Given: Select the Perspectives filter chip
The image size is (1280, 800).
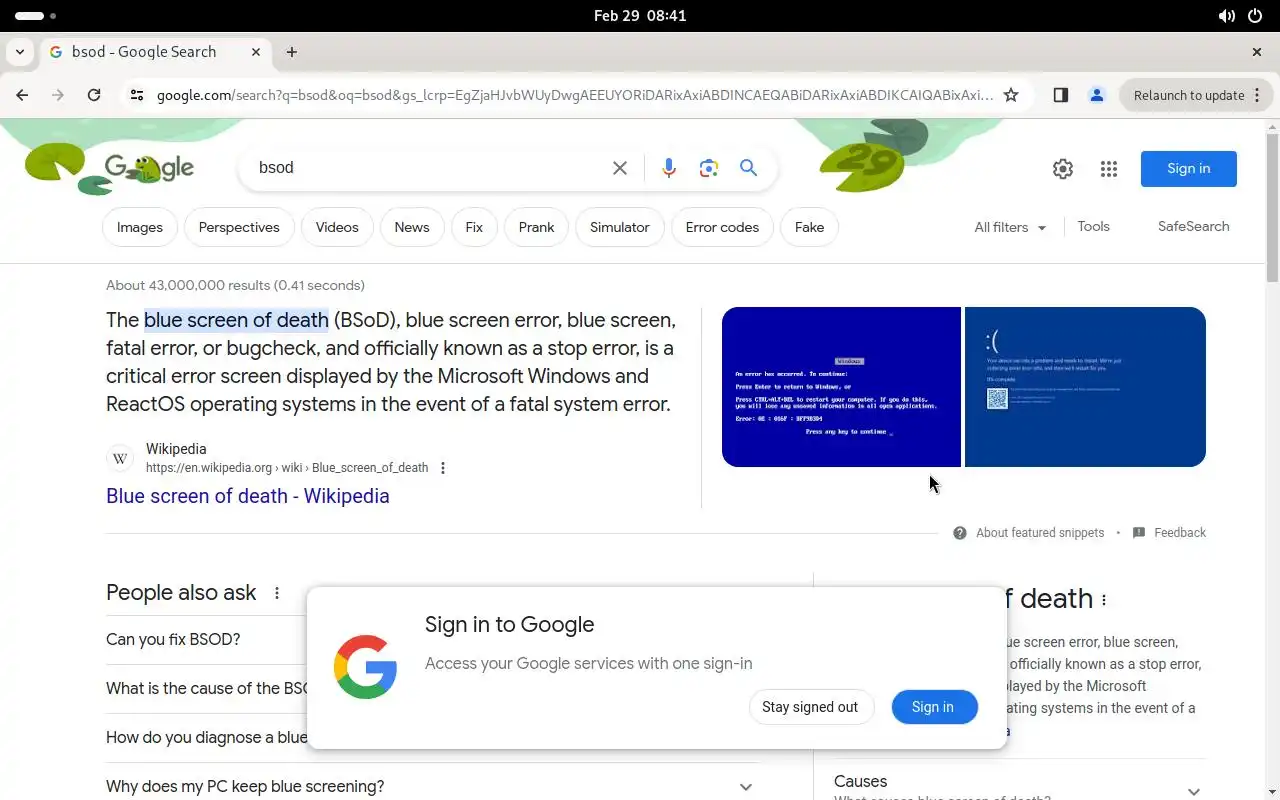Looking at the screenshot, I should tap(239, 227).
